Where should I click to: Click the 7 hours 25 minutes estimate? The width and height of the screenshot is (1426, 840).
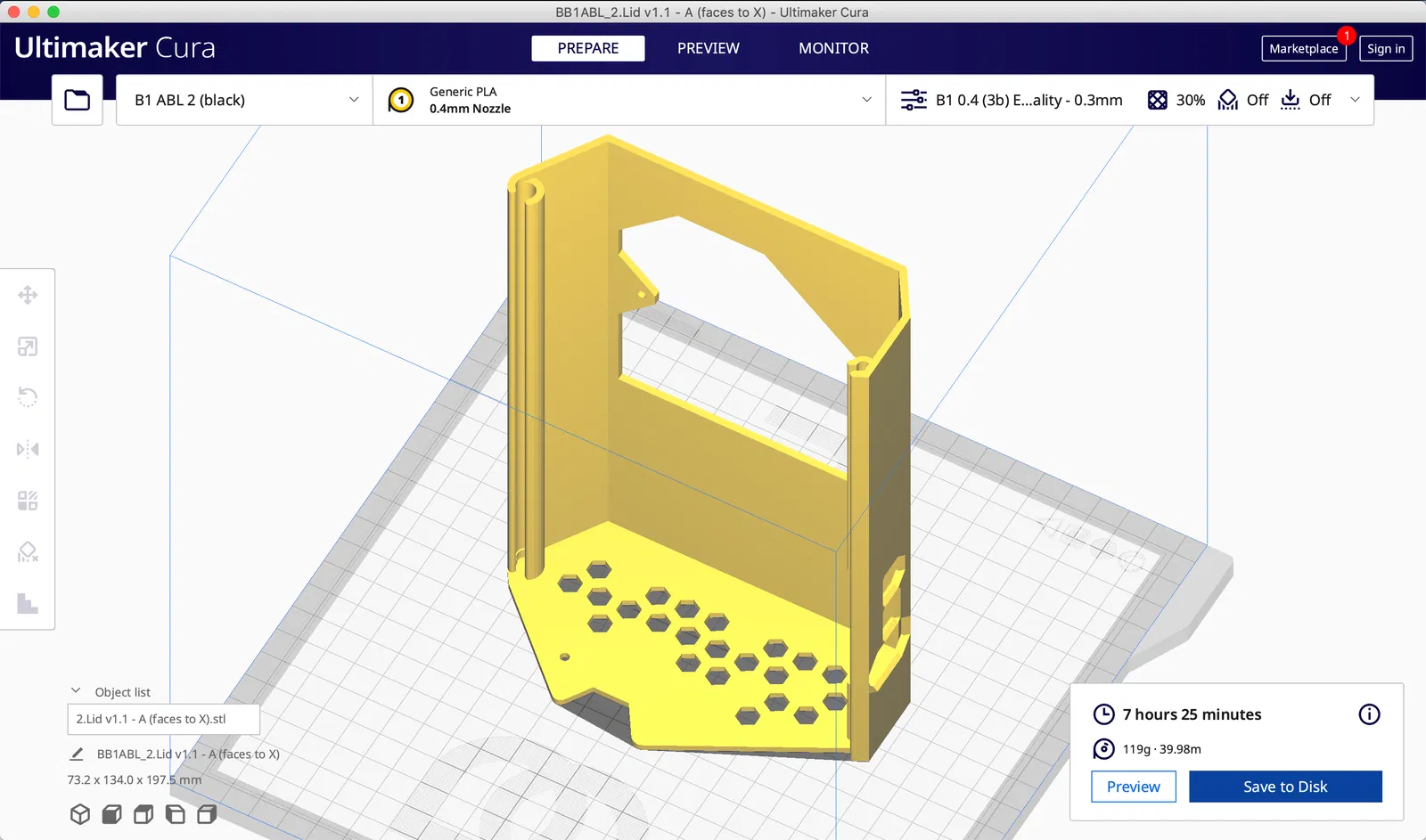1192,714
